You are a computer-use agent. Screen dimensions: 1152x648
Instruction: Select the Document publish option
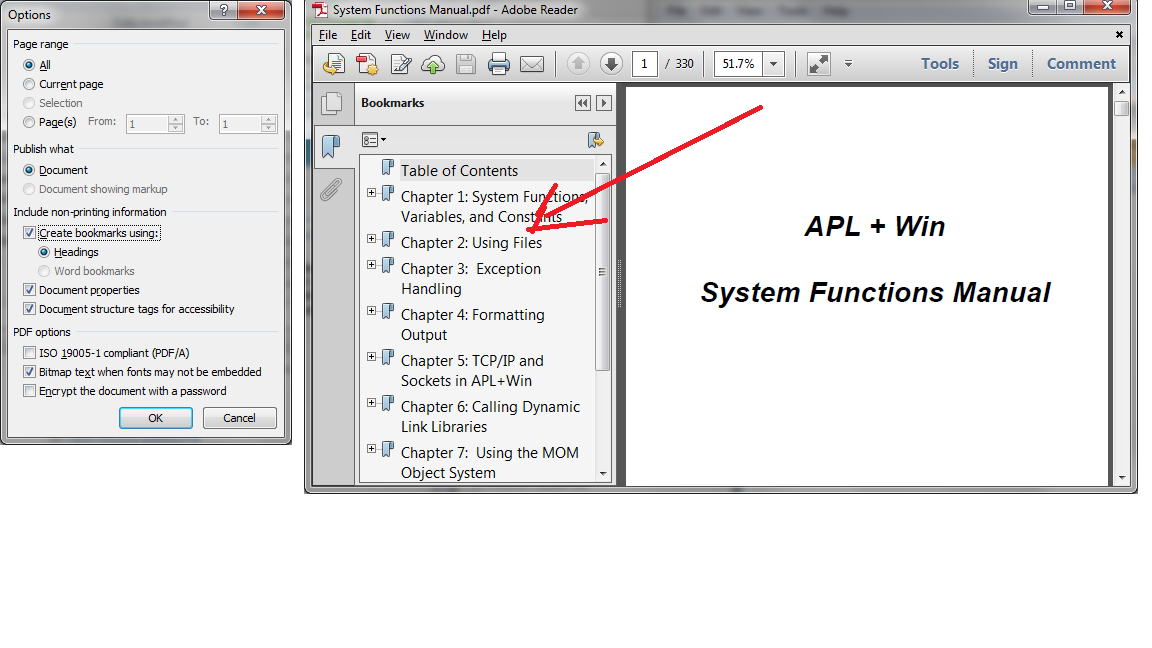[29, 170]
